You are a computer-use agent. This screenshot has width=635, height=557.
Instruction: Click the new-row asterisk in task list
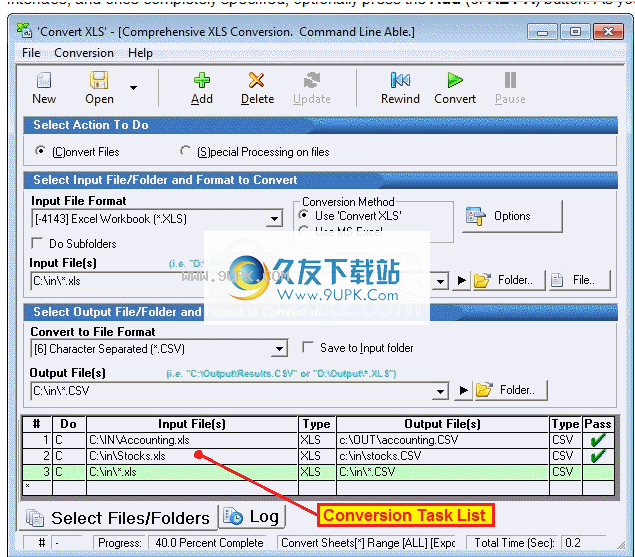coord(27,486)
